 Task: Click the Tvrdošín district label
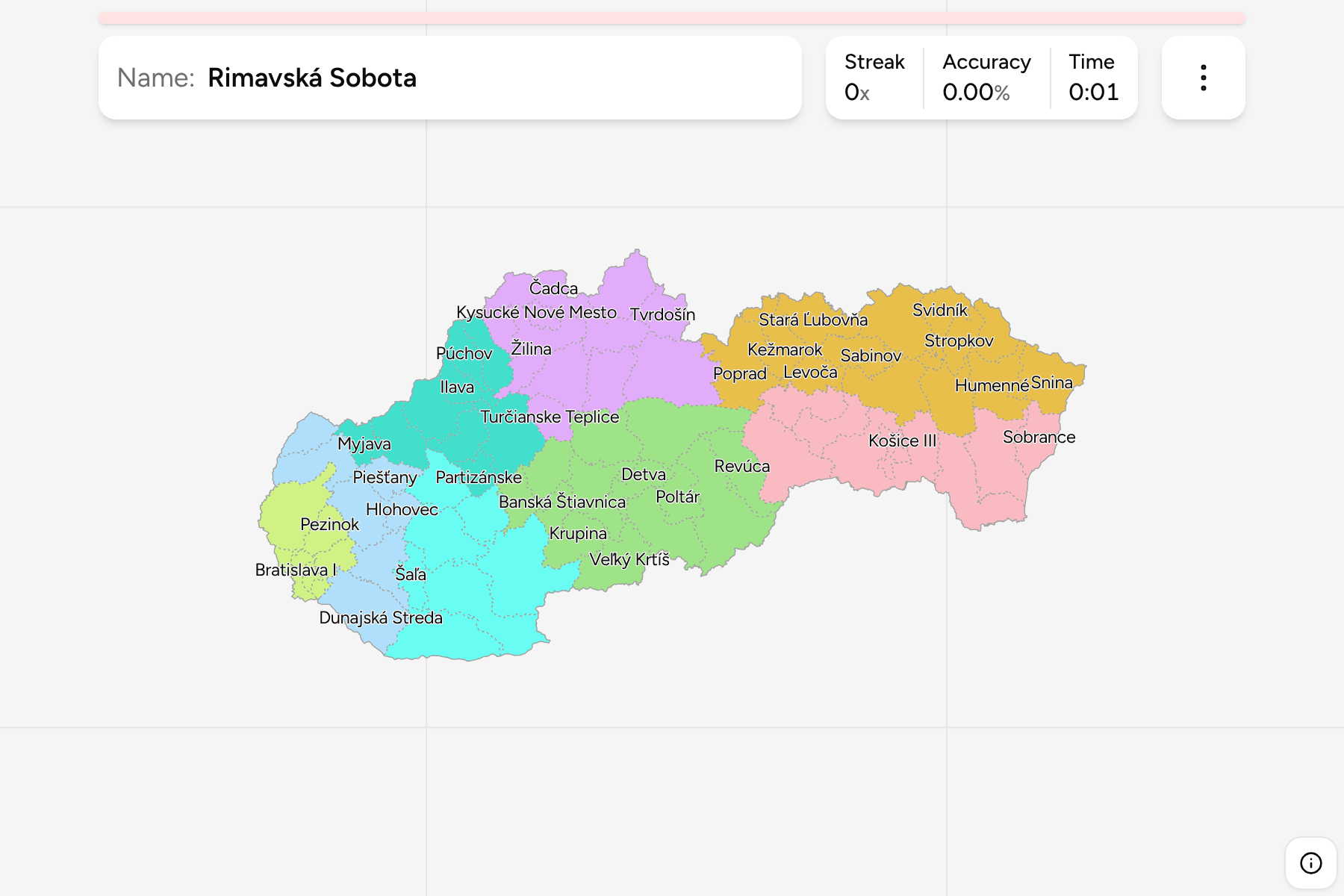662,314
